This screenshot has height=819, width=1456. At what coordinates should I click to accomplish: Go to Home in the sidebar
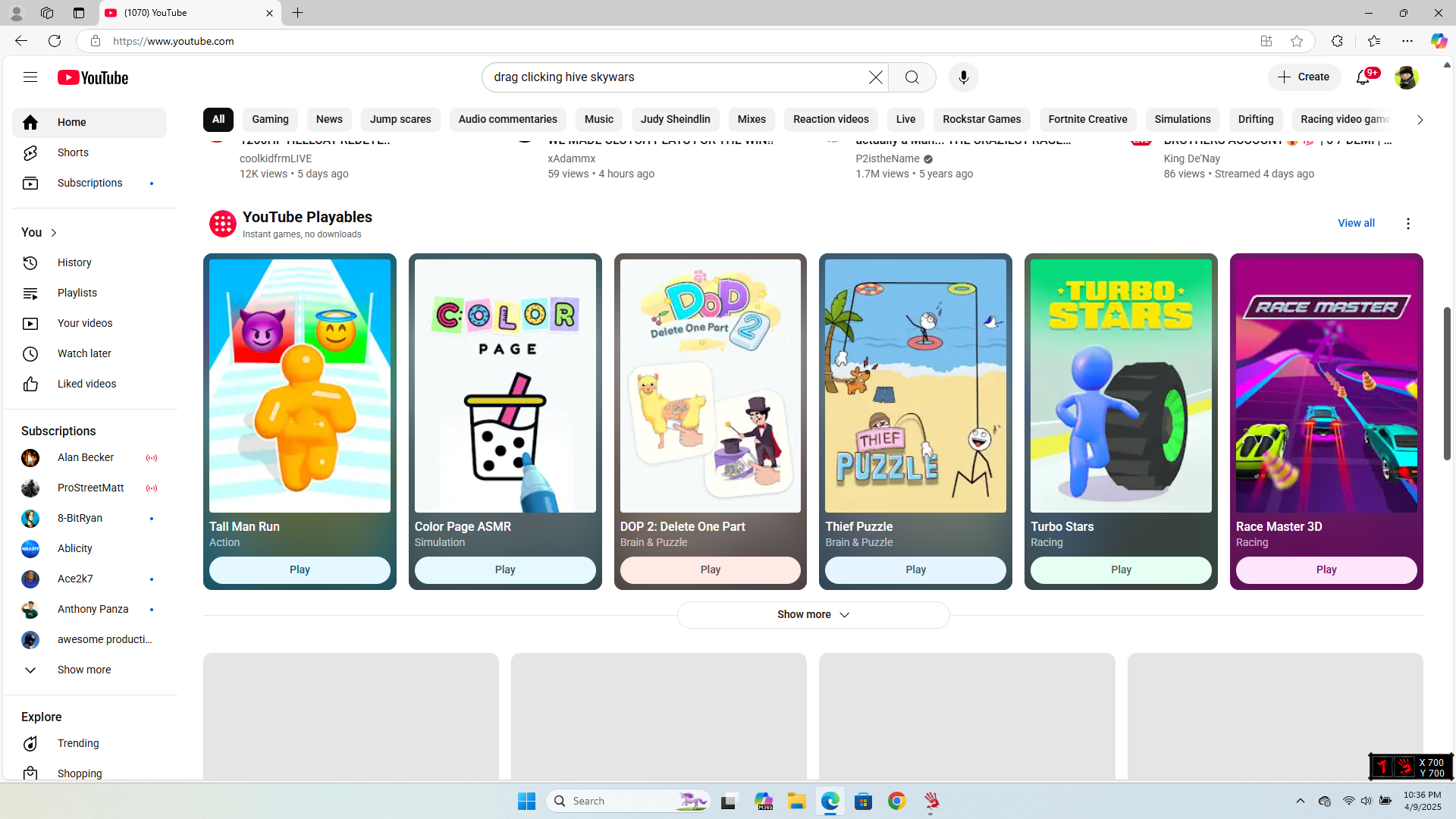coord(89,123)
